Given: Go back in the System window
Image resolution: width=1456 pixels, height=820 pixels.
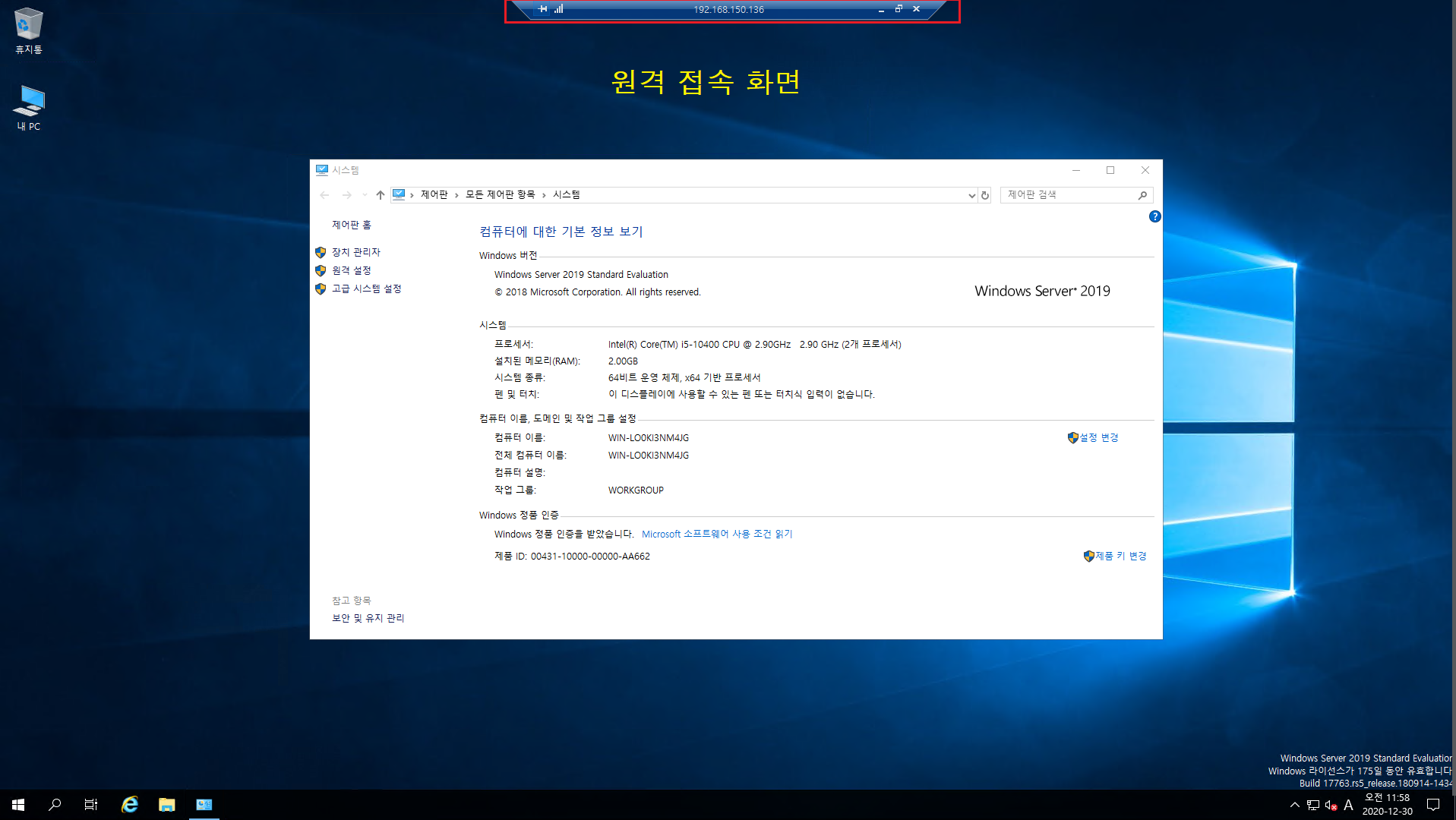Looking at the screenshot, I should 324,195.
